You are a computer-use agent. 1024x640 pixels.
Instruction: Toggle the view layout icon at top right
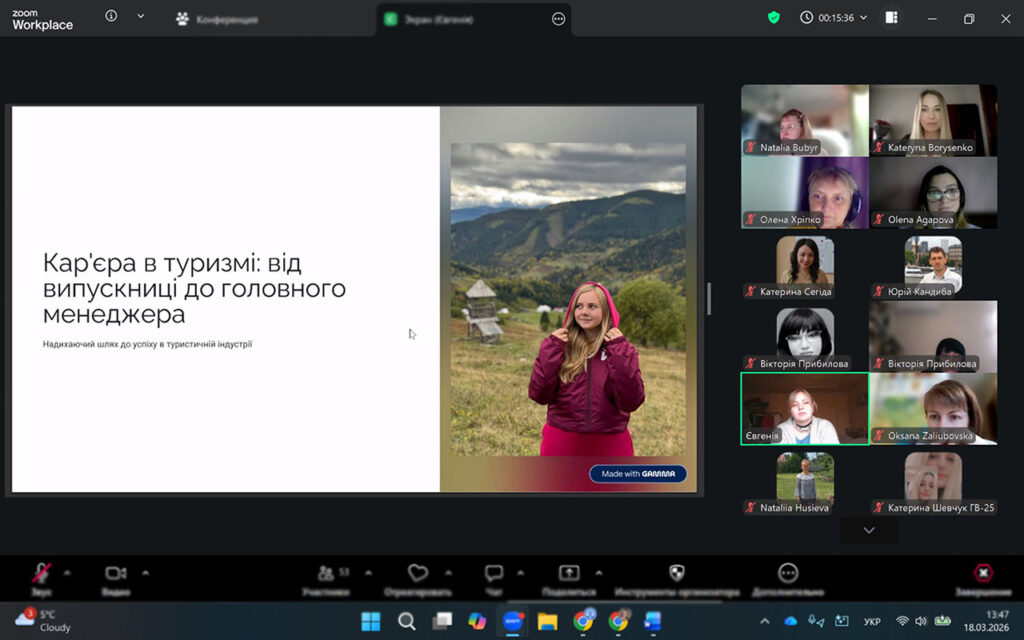(x=891, y=18)
